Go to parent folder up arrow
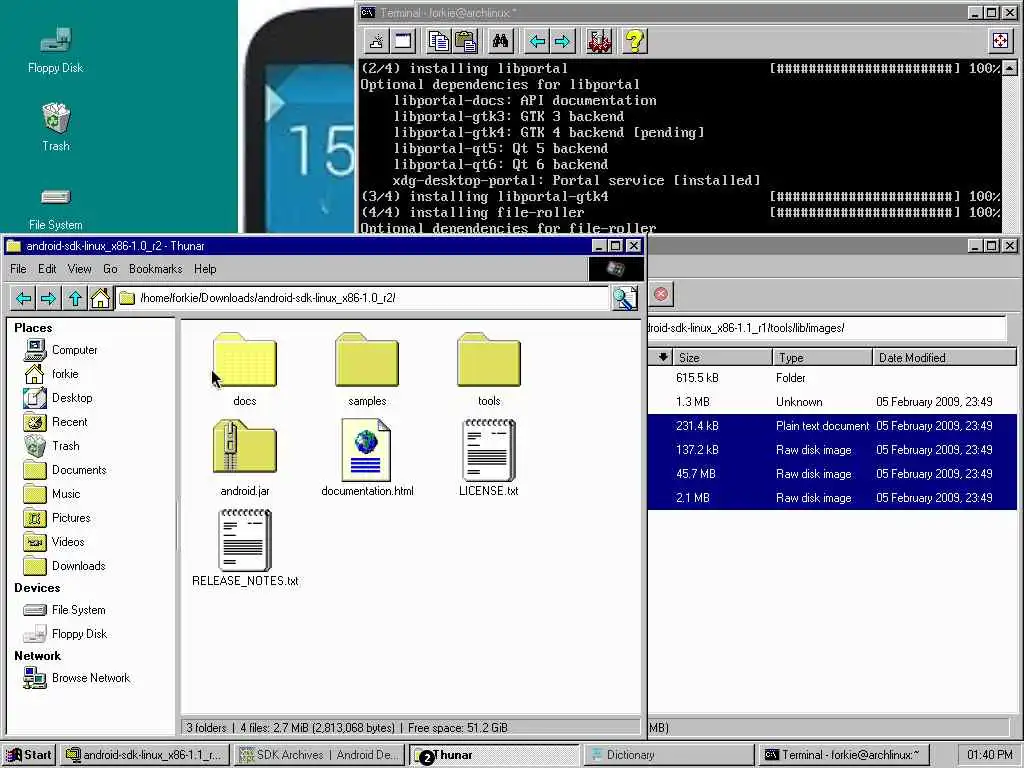Image resolution: width=1024 pixels, height=768 pixels. tap(75, 298)
